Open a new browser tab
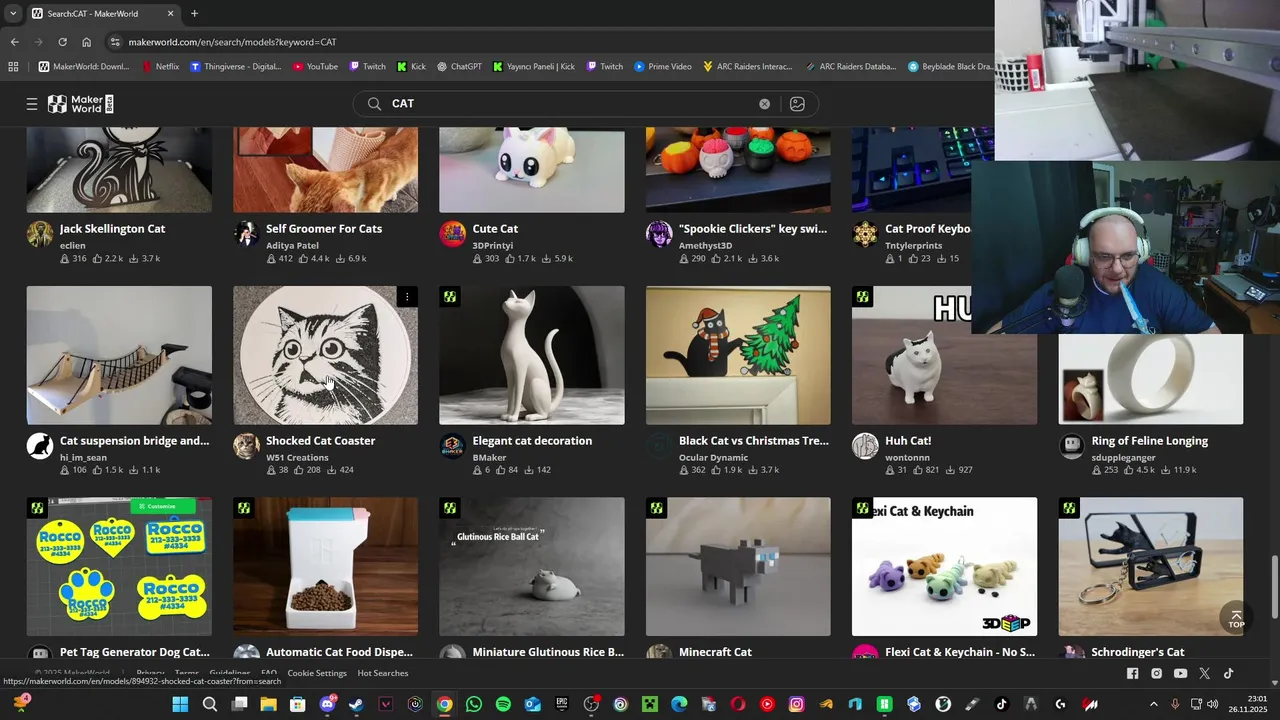 point(194,14)
